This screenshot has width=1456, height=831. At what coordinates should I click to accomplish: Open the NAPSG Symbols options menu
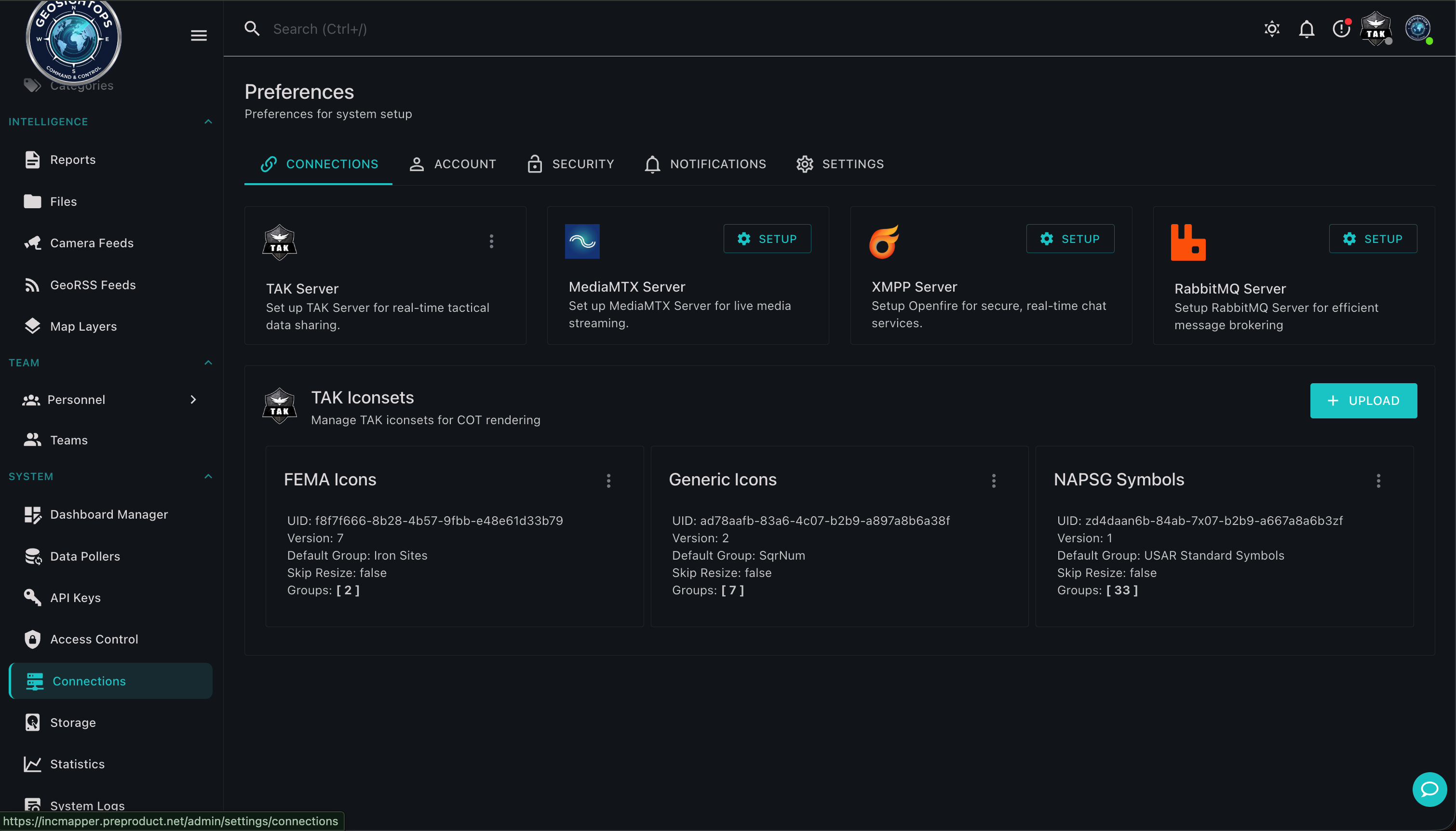click(1378, 481)
